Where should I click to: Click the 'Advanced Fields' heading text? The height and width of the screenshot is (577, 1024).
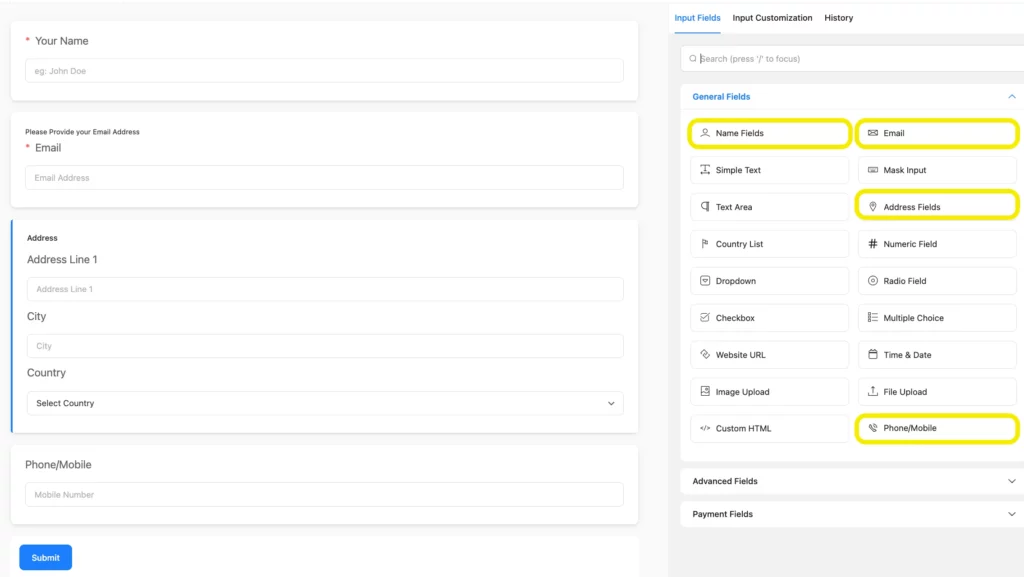point(725,481)
